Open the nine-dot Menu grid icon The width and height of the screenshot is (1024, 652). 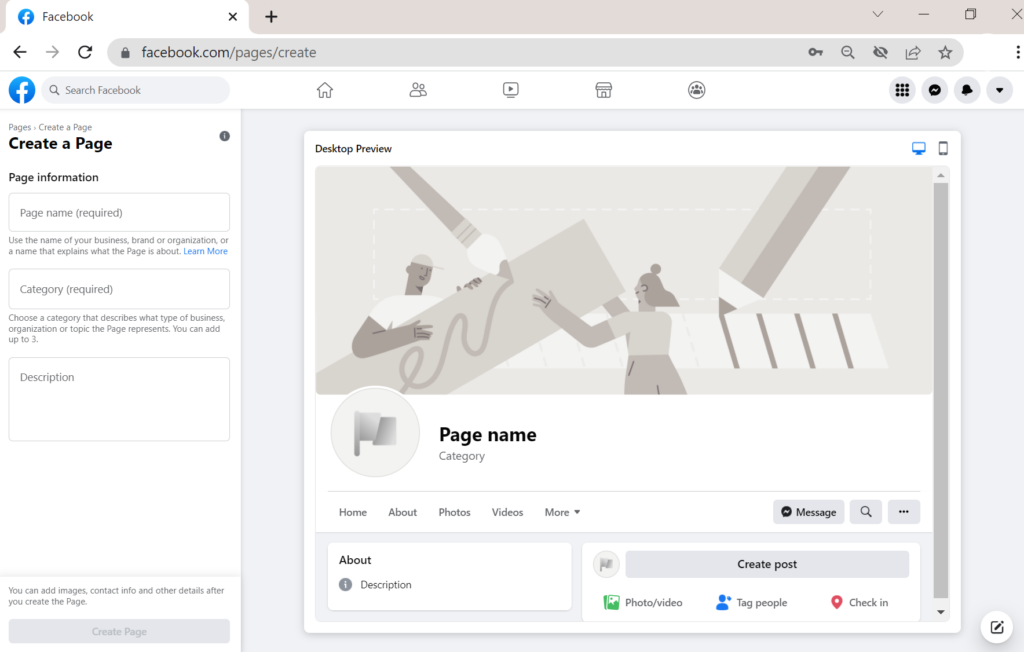point(902,90)
